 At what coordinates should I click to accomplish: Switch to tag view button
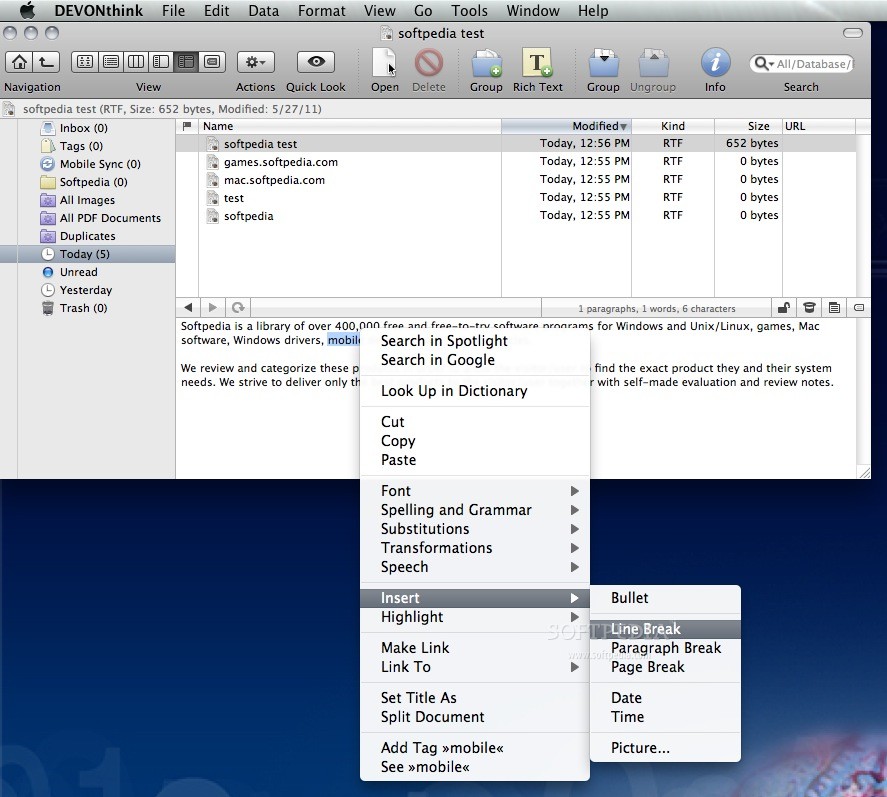pyautogui.click(x=212, y=62)
